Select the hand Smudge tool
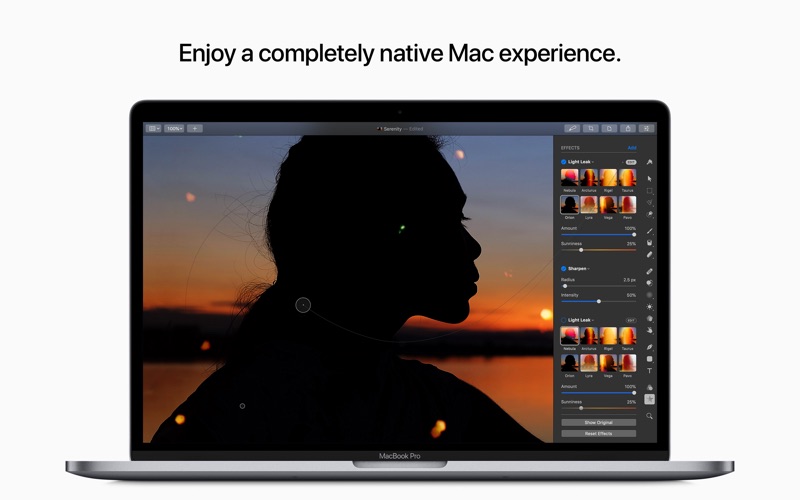 [649, 330]
